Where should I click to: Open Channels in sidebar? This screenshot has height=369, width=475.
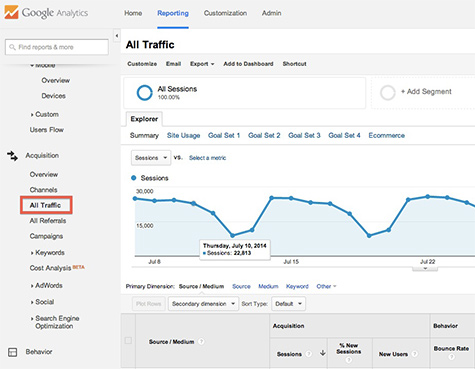(x=43, y=190)
